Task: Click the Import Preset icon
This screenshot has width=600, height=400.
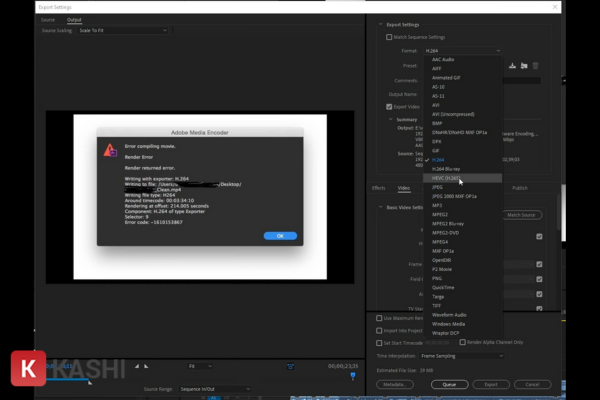Action: (524, 66)
